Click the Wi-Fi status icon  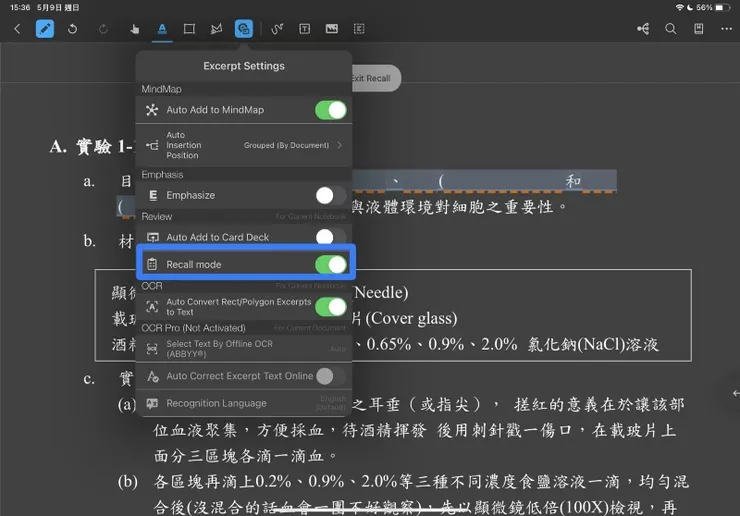pos(680,8)
